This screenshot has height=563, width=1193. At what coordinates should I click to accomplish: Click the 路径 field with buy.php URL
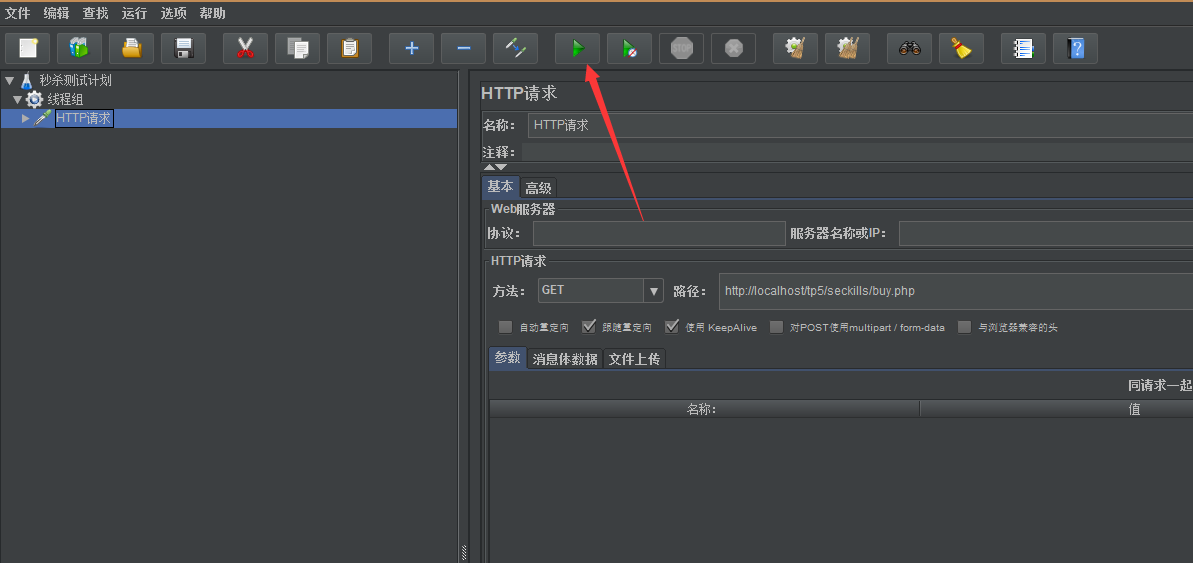956,291
